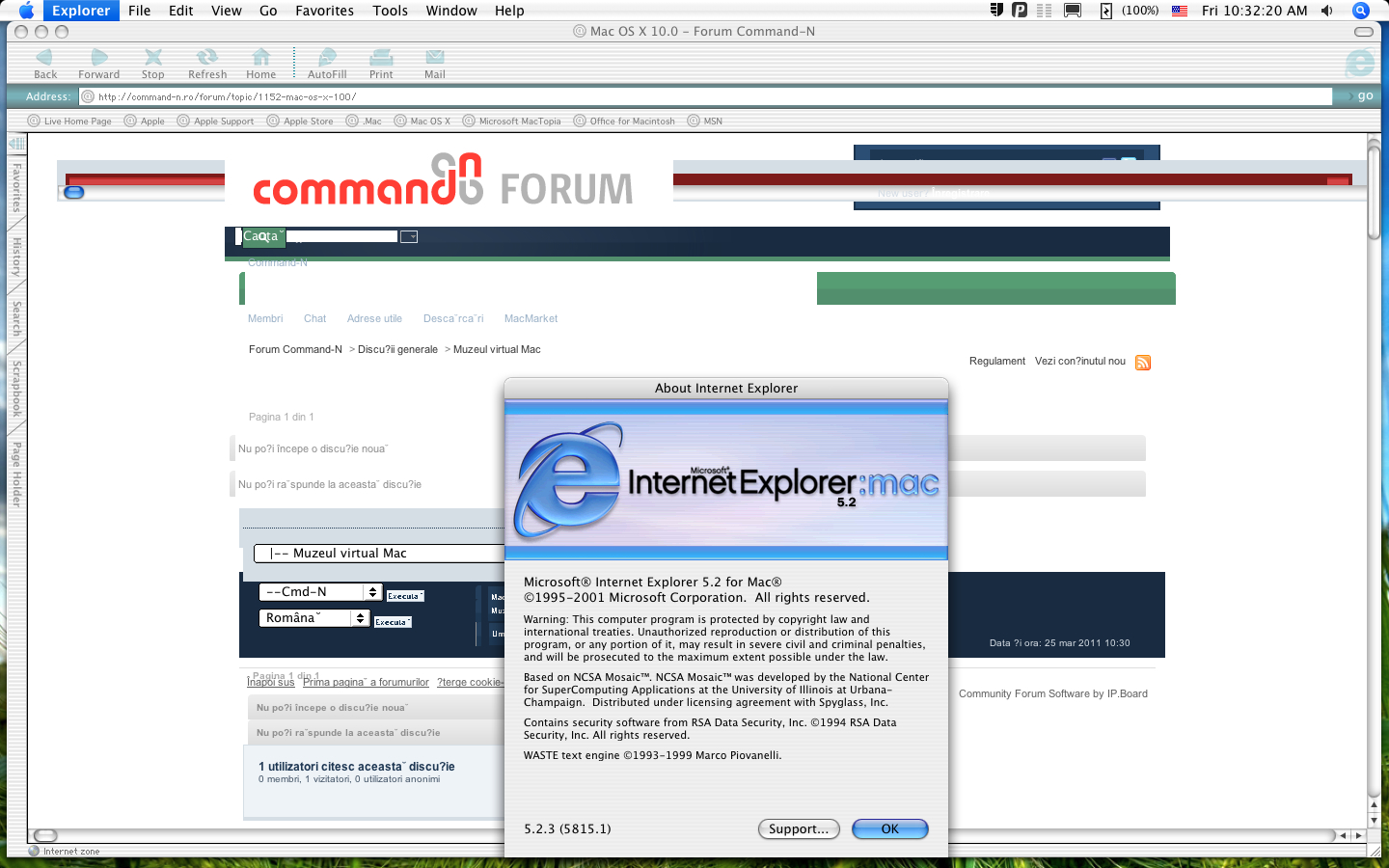
Task: Open the small dropdown beside forum search field
Action: coord(409,236)
